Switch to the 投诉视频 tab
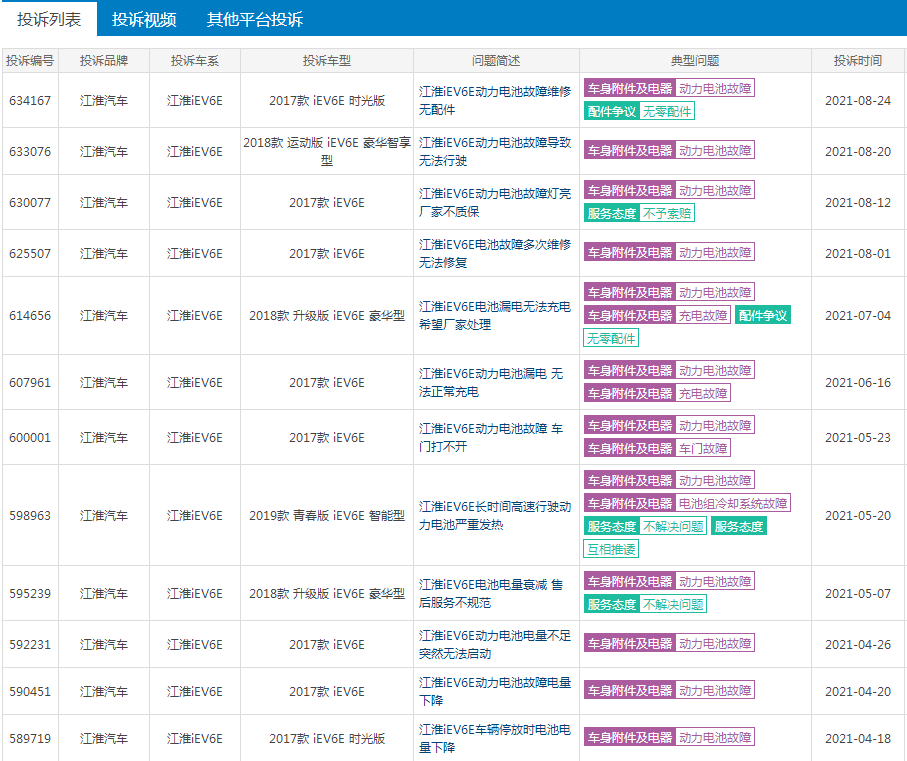 (x=144, y=20)
